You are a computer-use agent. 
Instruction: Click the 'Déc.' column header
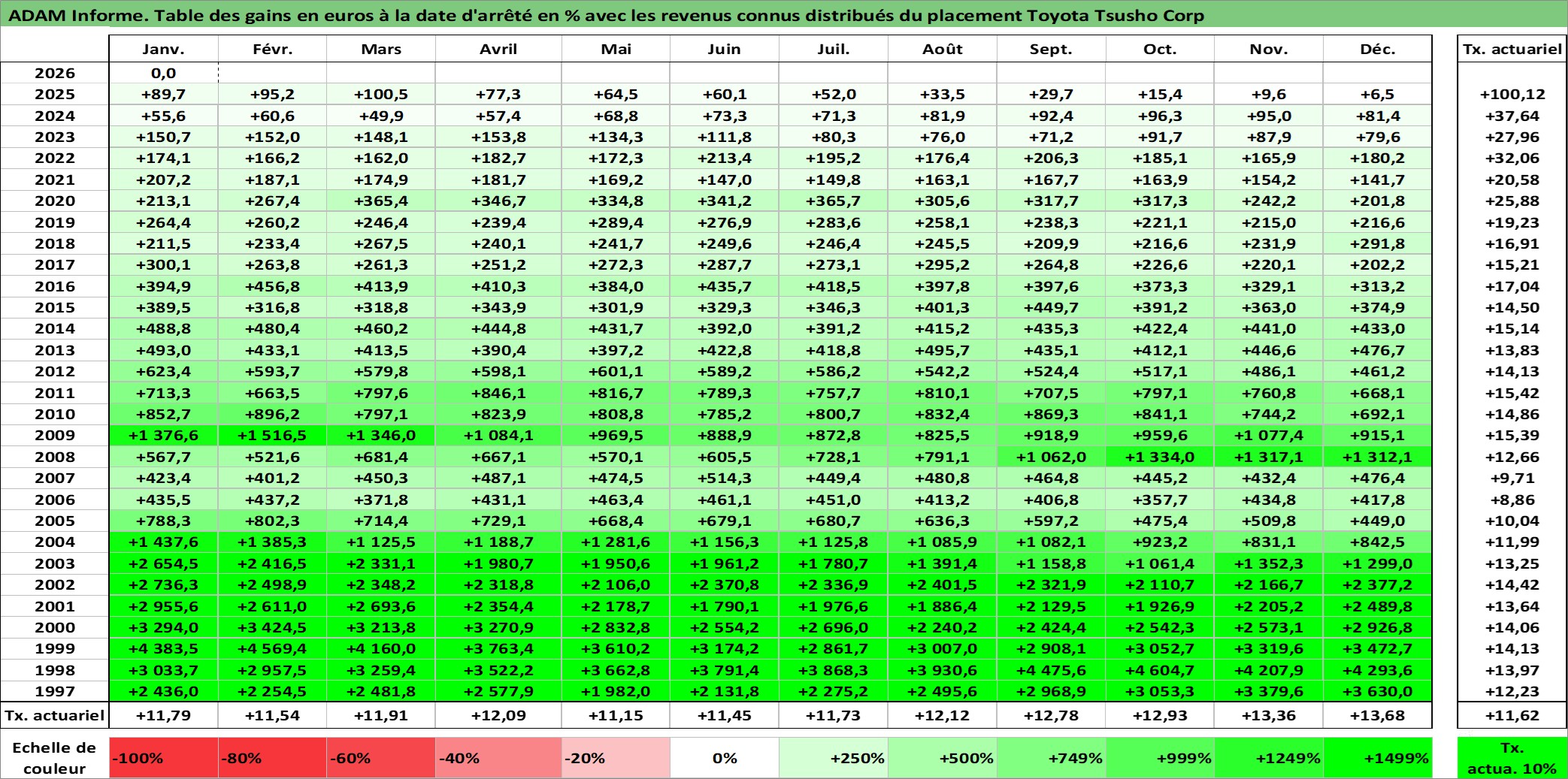[x=1378, y=49]
